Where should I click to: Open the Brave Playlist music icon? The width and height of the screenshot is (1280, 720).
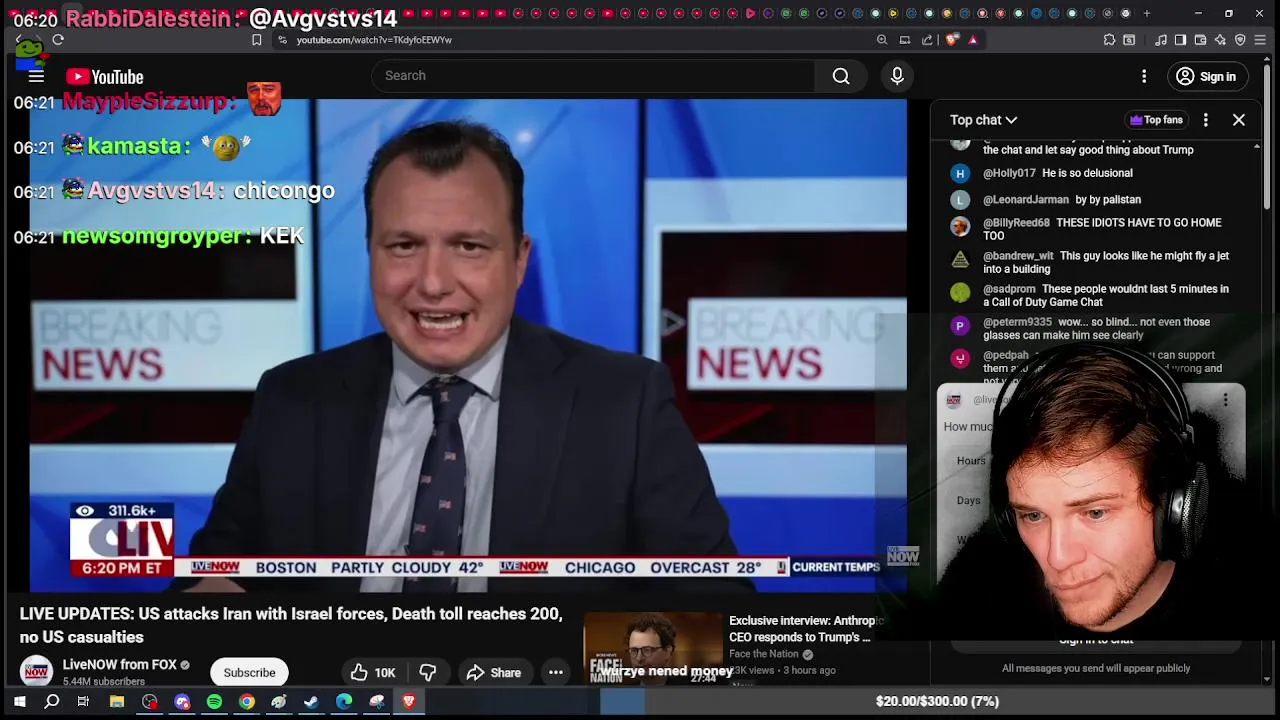(1161, 40)
